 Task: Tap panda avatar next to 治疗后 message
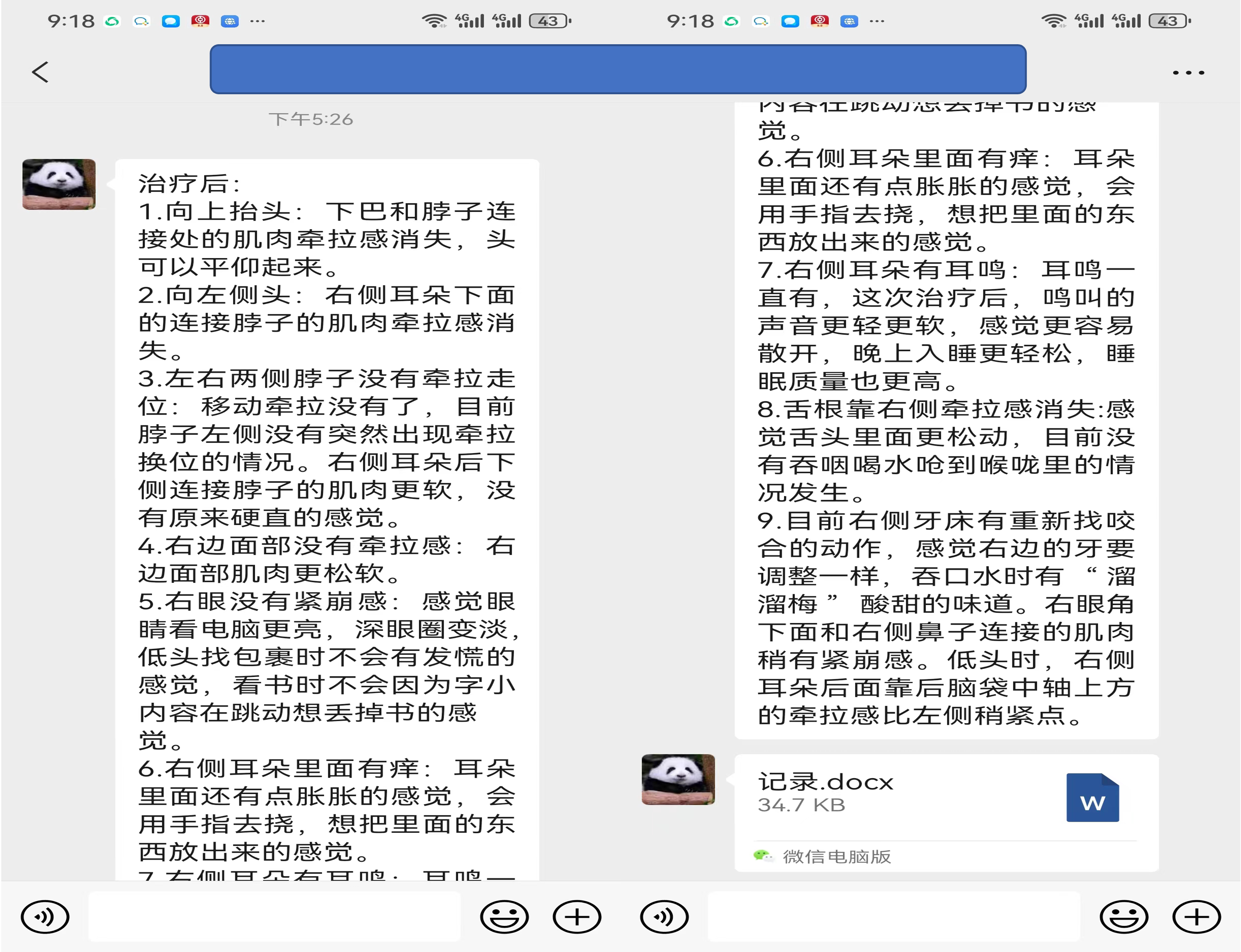click(59, 184)
